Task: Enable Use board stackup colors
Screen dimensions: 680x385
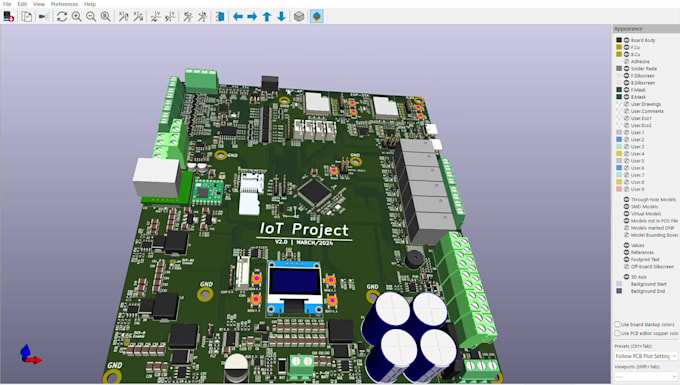Action: point(617,324)
